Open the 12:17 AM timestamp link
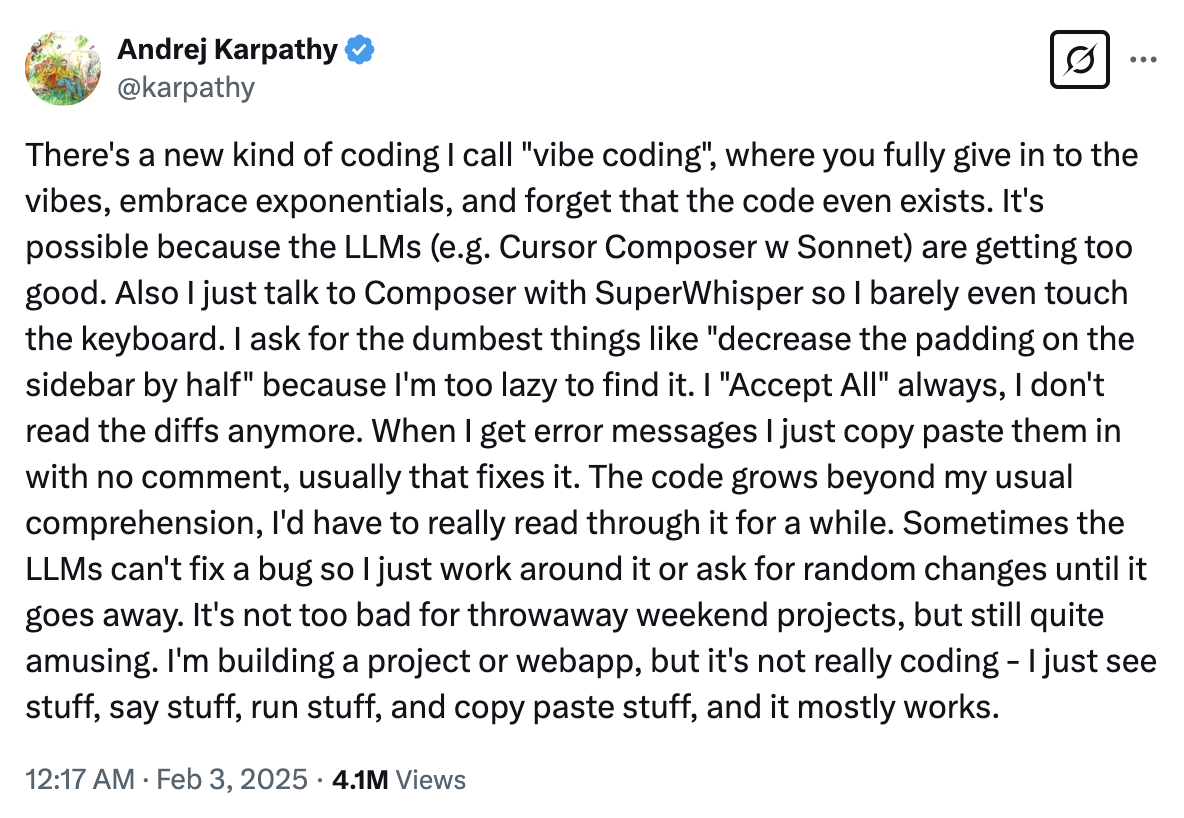Image resolution: width=1184 pixels, height=818 pixels. point(79,779)
